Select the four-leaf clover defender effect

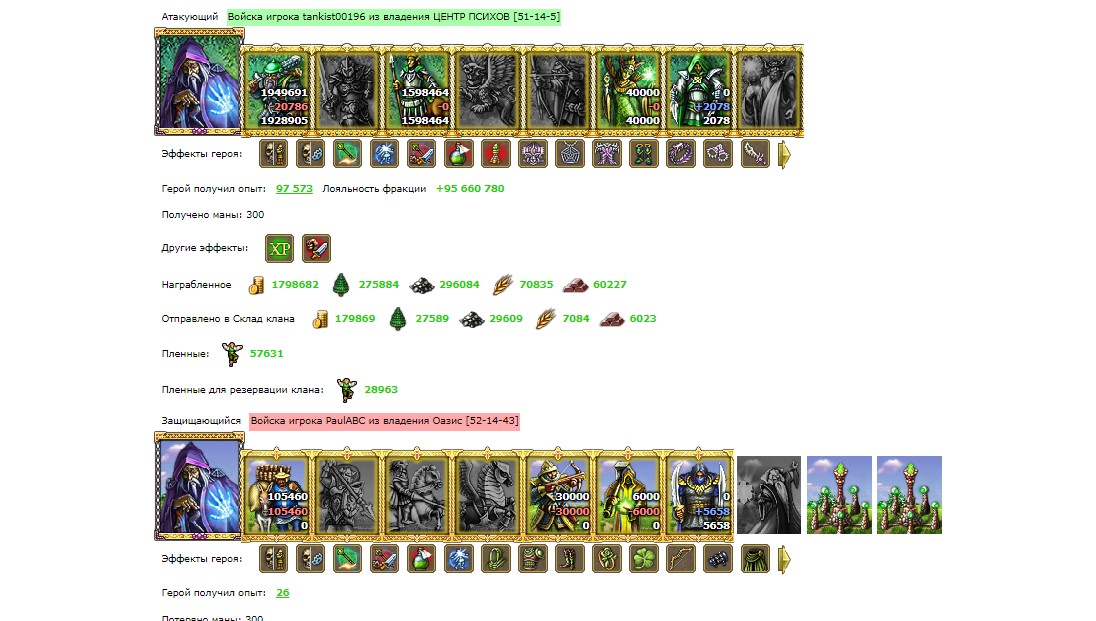click(644, 559)
